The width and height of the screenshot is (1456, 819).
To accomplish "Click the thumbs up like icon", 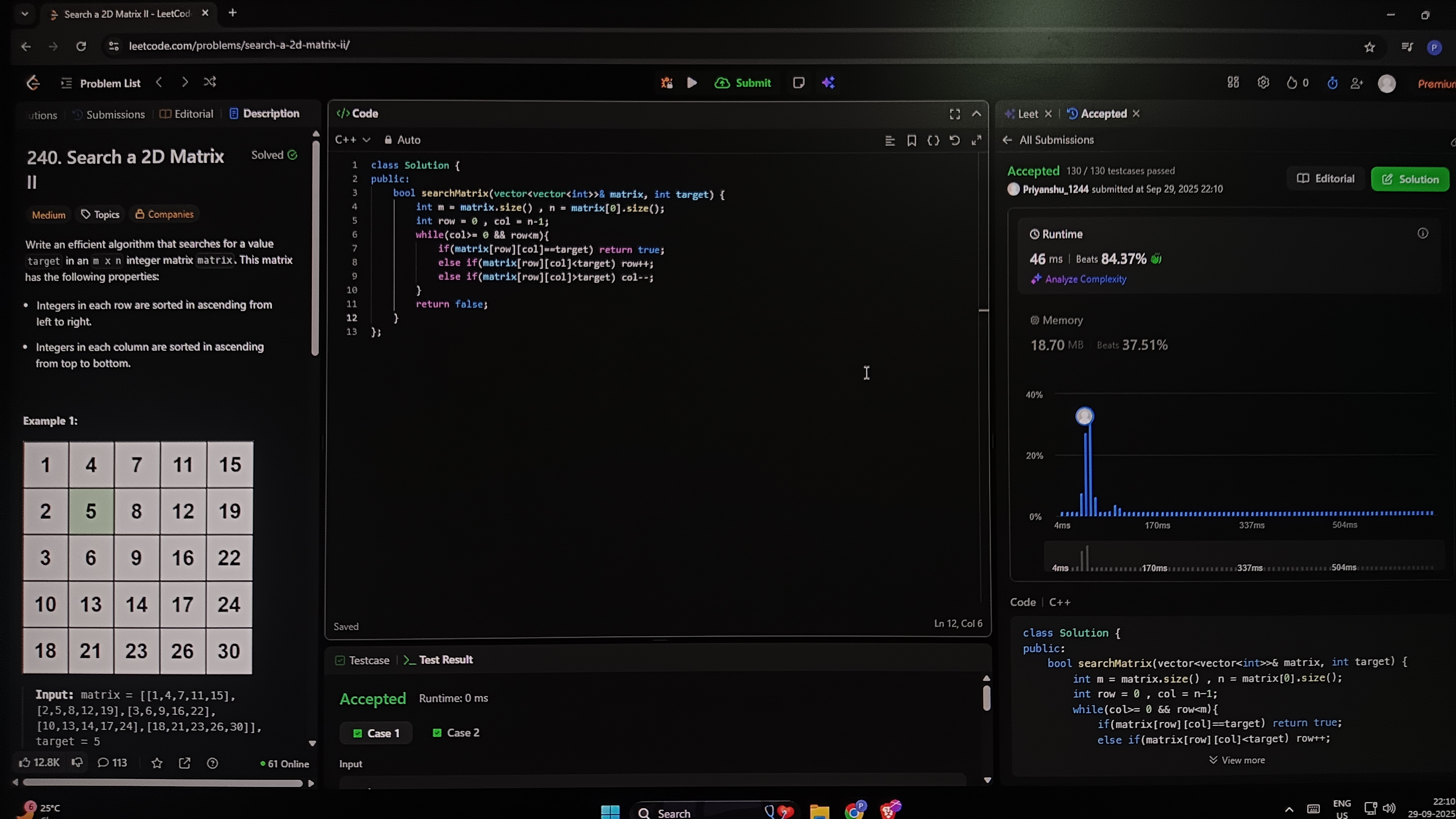I will tap(25, 763).
